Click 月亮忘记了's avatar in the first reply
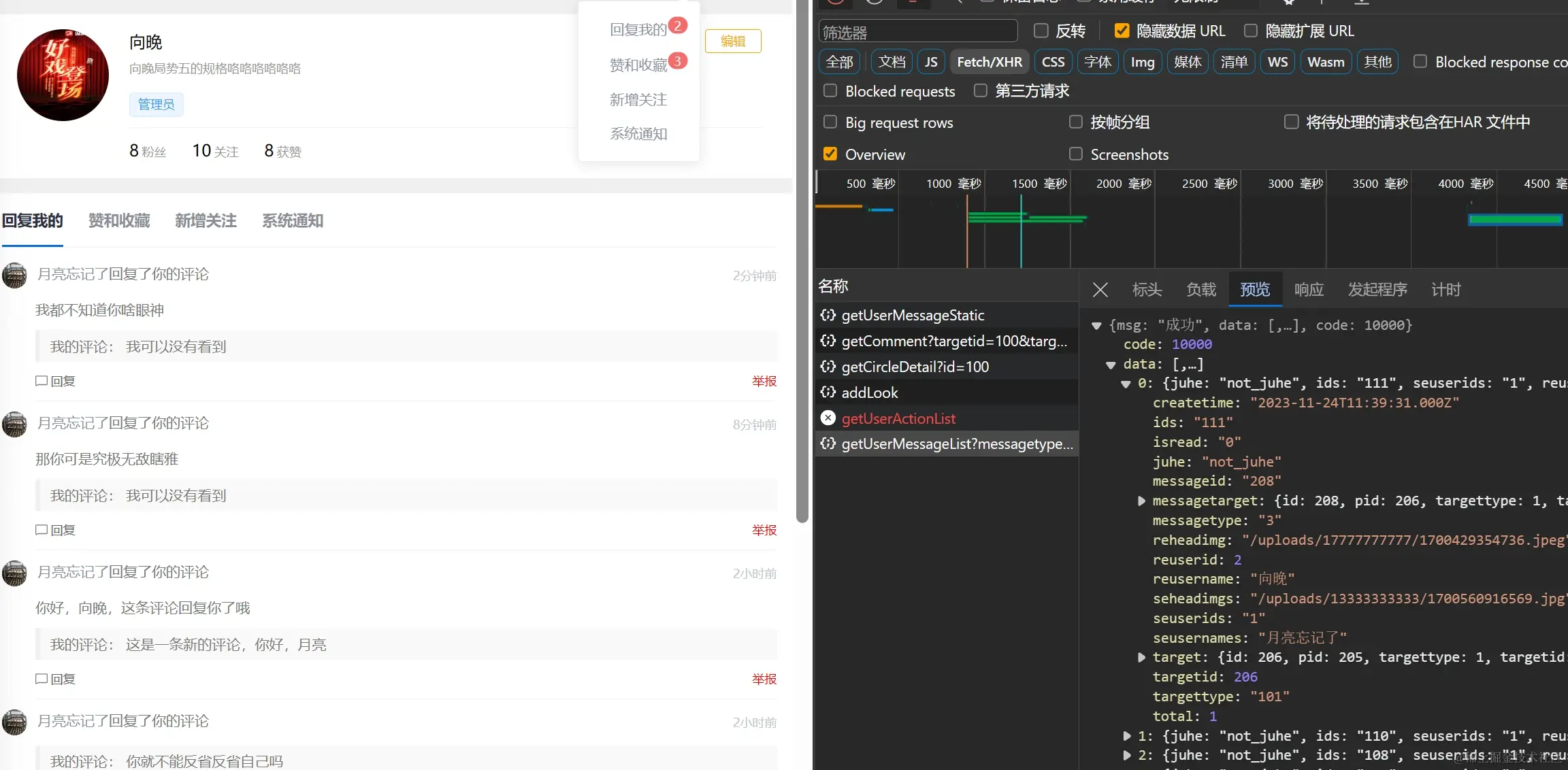 [x=14, y=275]
